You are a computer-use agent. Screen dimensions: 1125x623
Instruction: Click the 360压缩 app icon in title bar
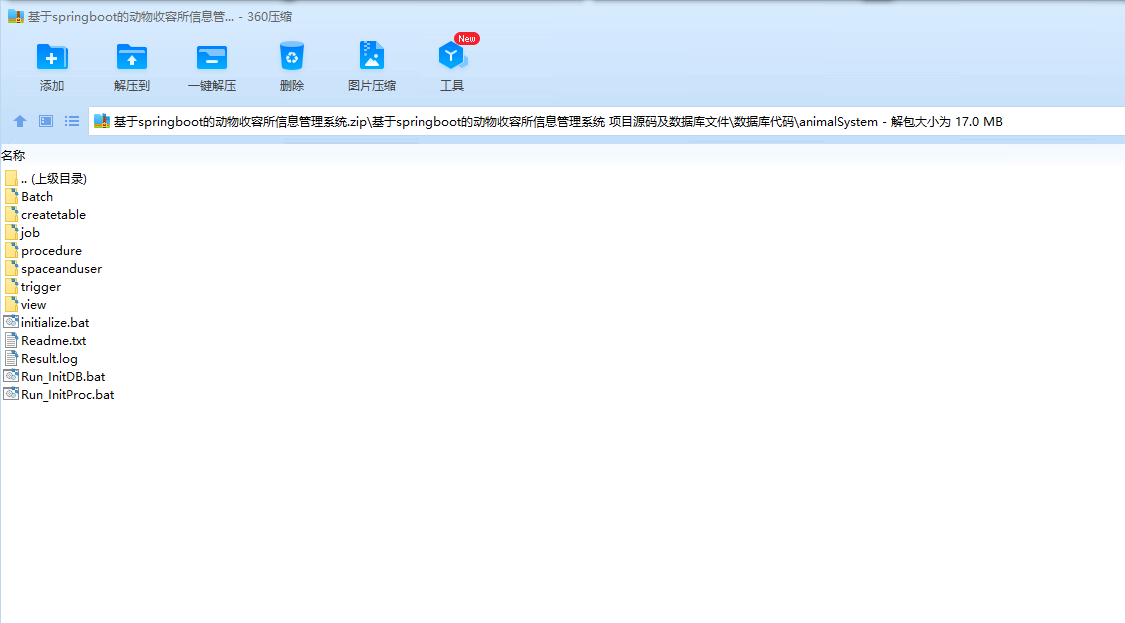point(16,17)
